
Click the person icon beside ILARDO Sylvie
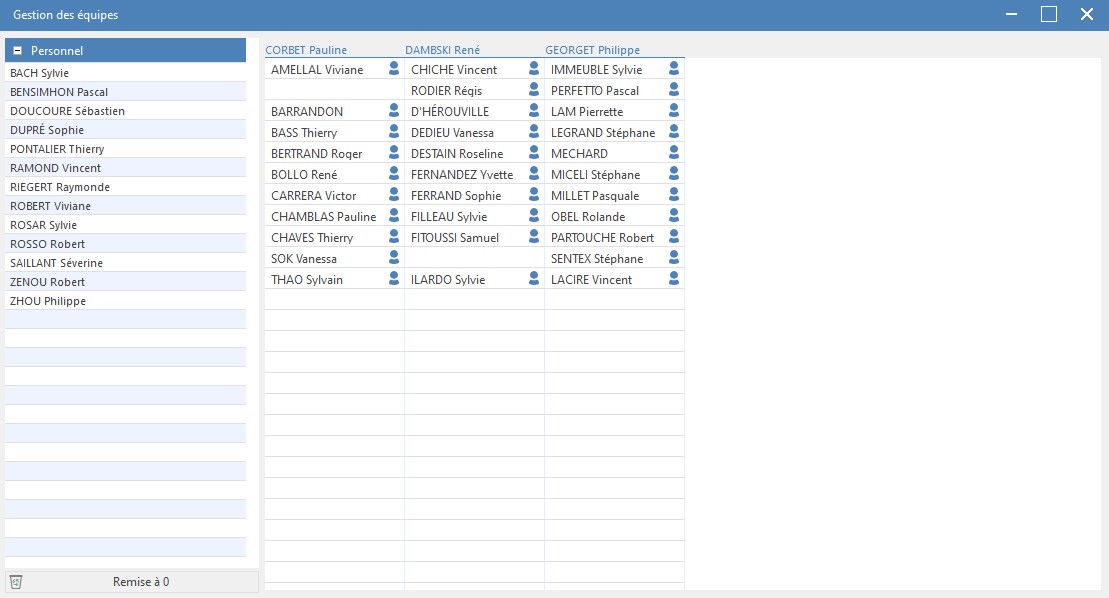[534, 279]
